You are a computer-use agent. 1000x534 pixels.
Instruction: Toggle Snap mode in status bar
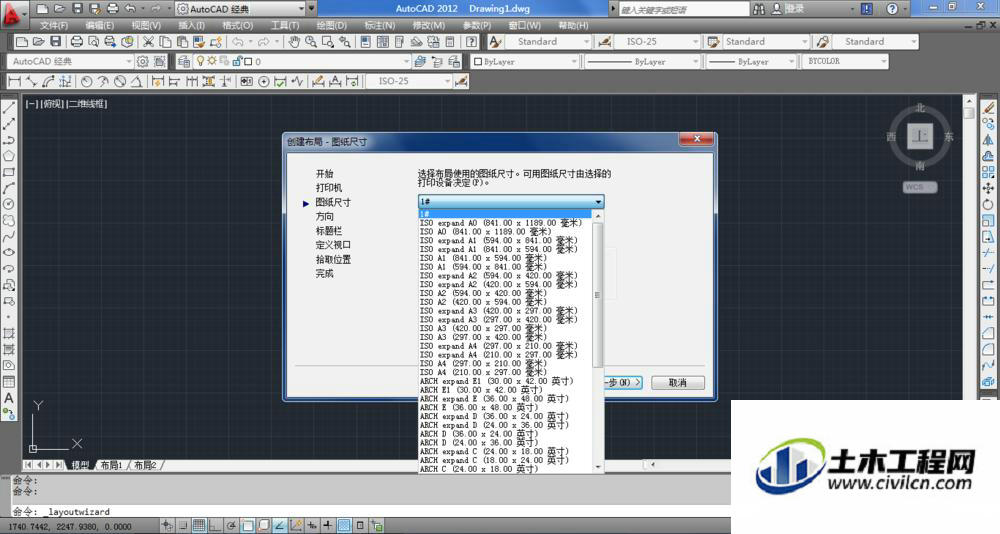click(x=183, y=526)
